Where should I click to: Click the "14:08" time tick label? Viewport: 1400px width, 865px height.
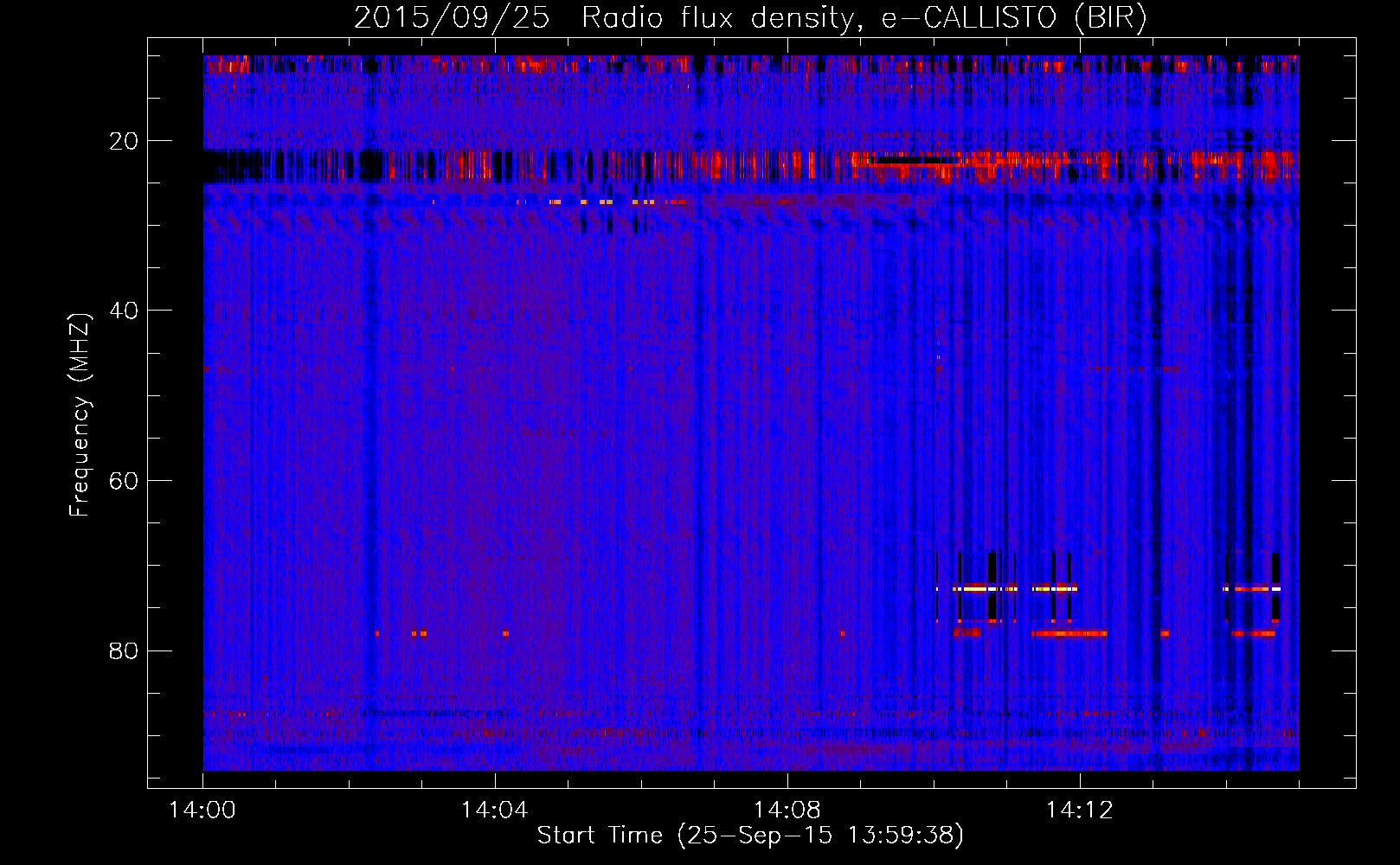click(x=787, y=811)
